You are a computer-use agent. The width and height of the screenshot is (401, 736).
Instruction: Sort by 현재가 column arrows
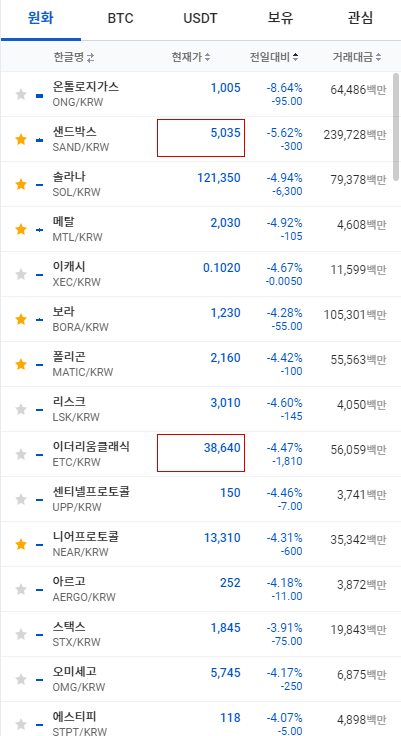[x=207, y=57]
